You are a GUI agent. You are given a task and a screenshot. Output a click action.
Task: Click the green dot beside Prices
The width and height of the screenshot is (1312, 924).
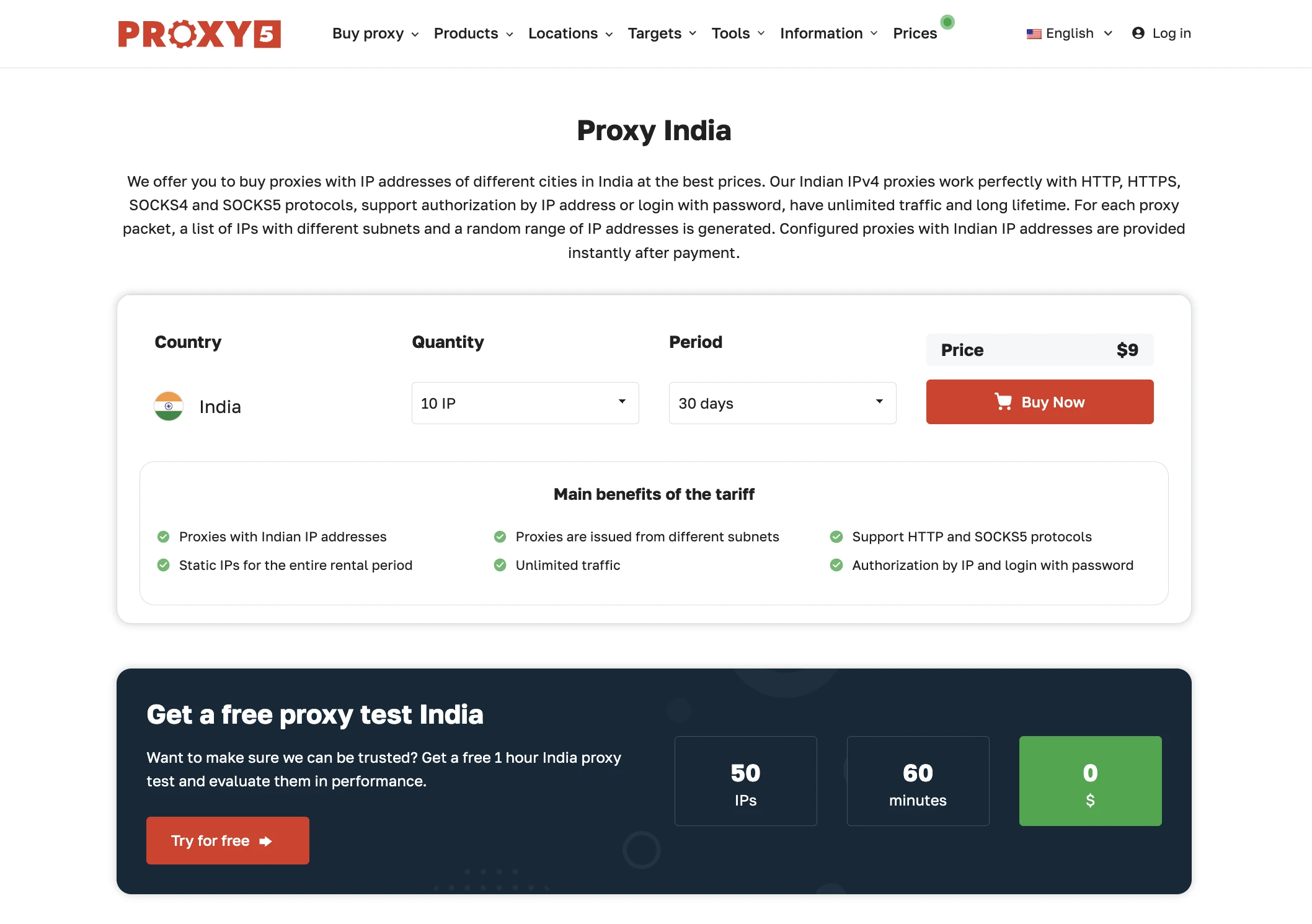947,22
